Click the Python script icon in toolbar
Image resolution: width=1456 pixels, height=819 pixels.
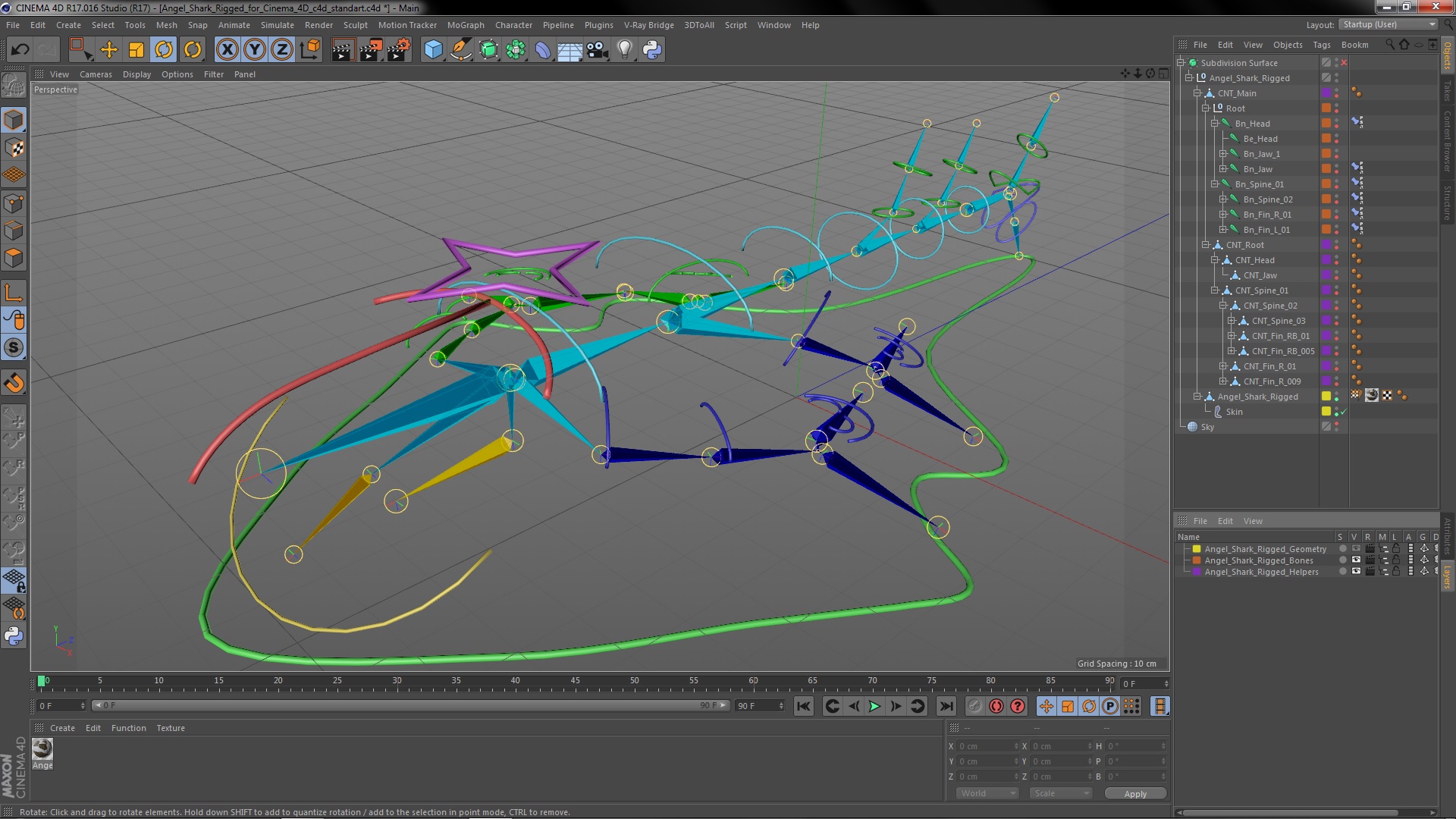tap(652, 50)
